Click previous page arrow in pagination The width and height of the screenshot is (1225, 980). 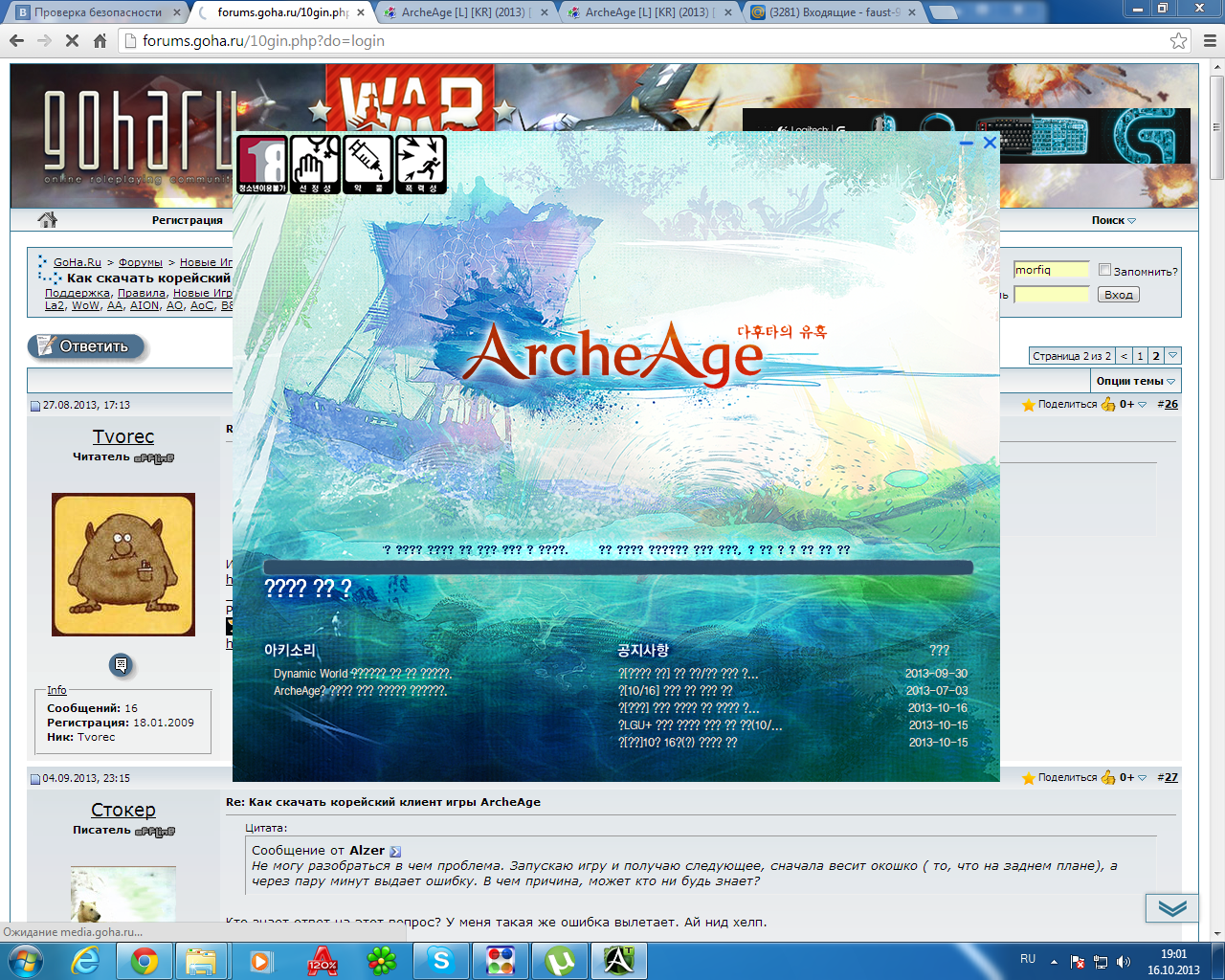click(x=1125, y=356)
